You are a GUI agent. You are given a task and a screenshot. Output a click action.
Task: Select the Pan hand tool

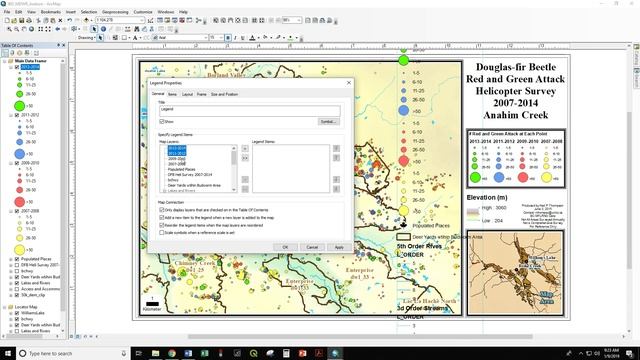(x=24, y=29)
